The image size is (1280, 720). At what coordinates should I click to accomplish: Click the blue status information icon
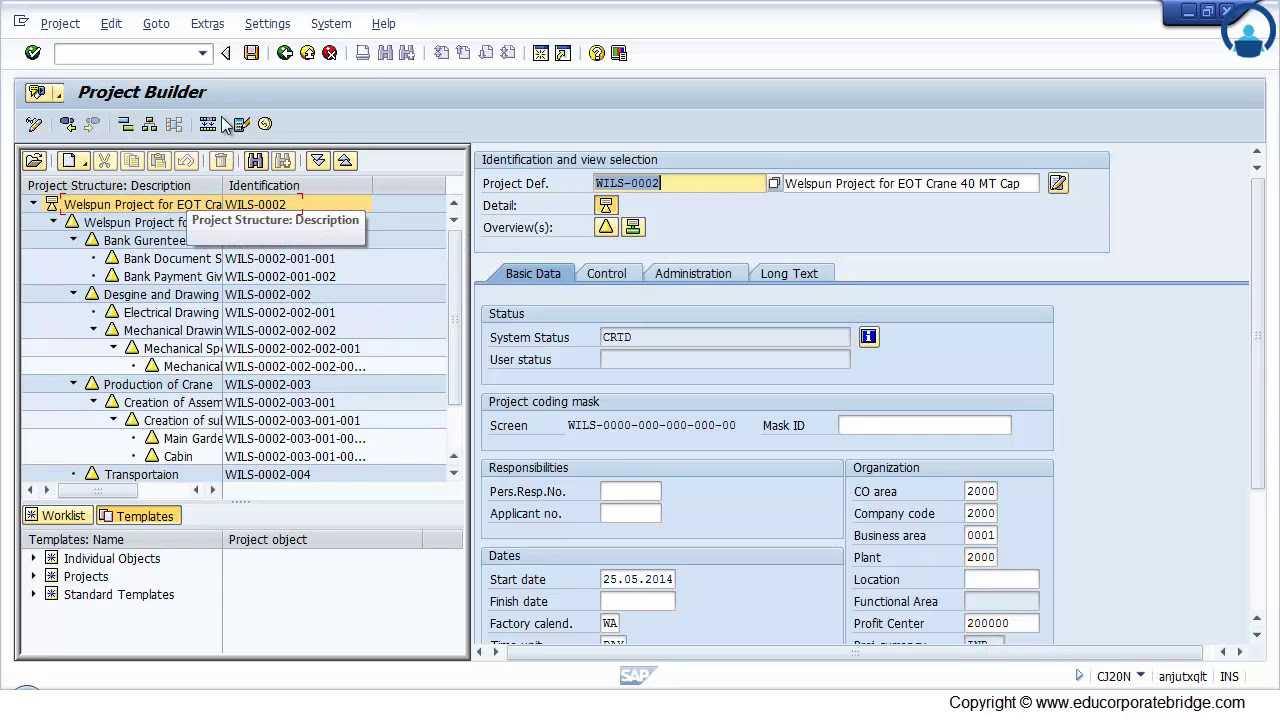point(868,337)
